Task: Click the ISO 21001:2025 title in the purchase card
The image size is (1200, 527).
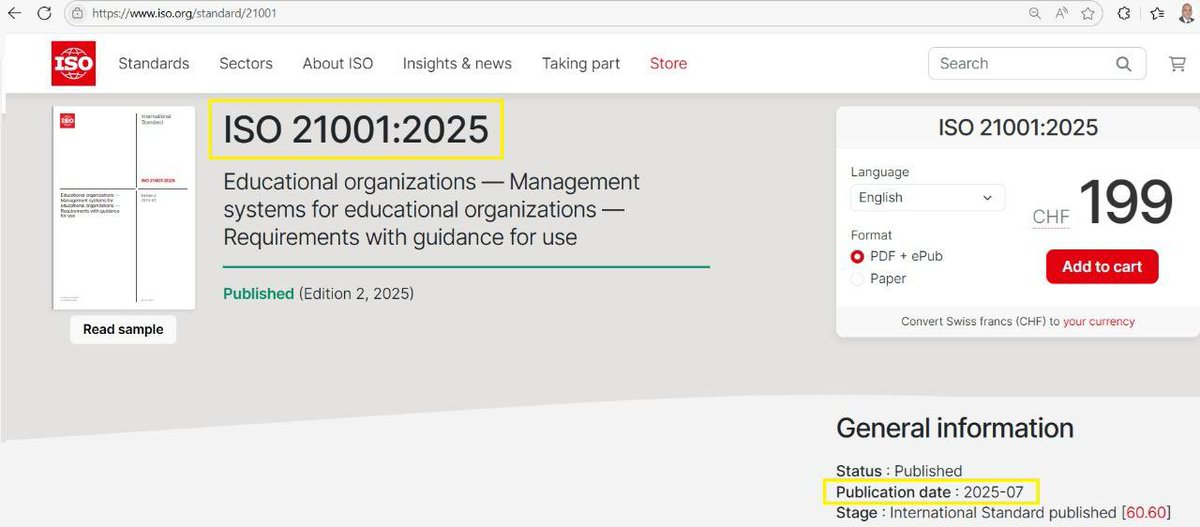Action: 1018,127
